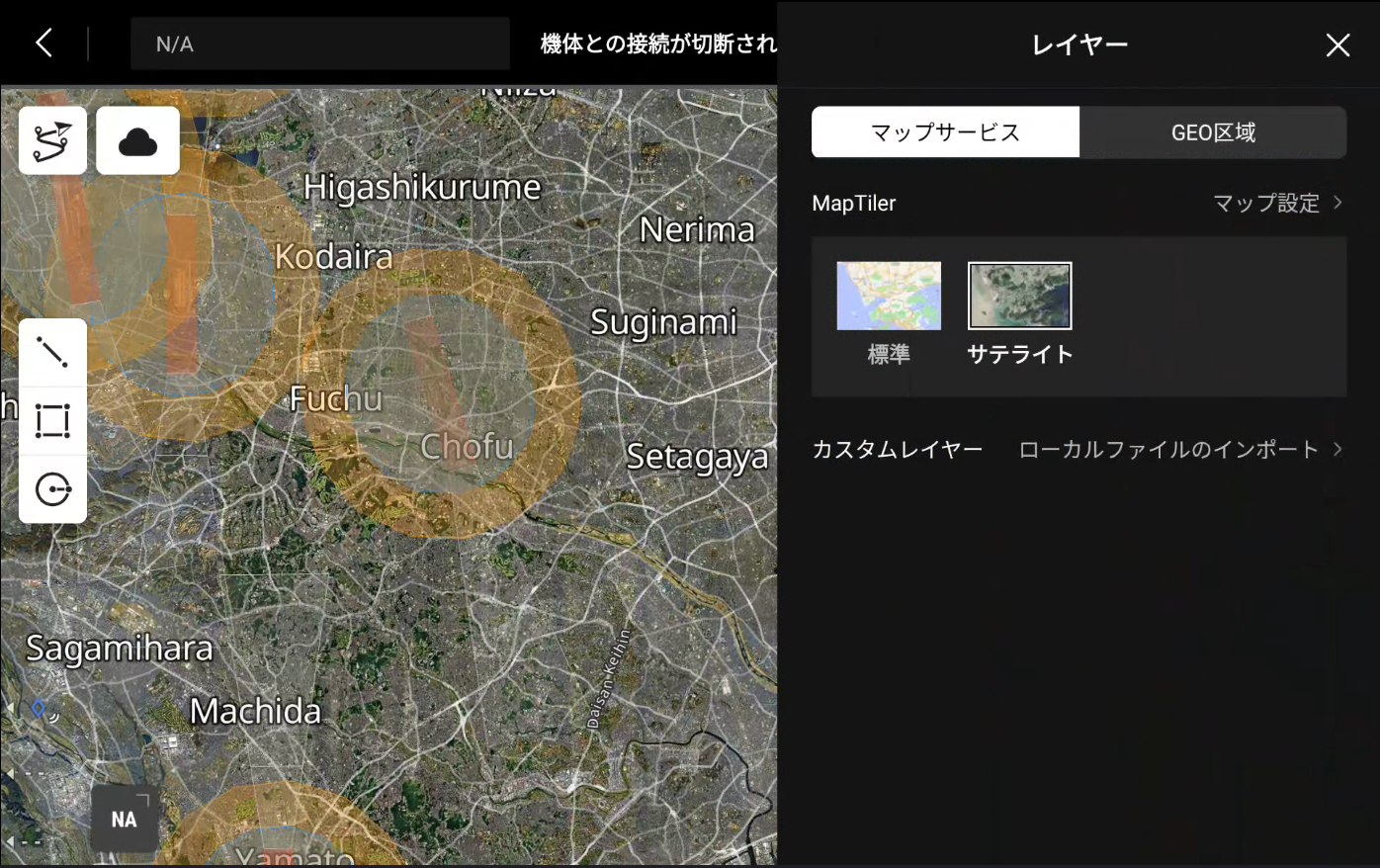Select the rectangle area drawing tool
The height and width of the screenshot is (868, 1380).
pos(52,421)
